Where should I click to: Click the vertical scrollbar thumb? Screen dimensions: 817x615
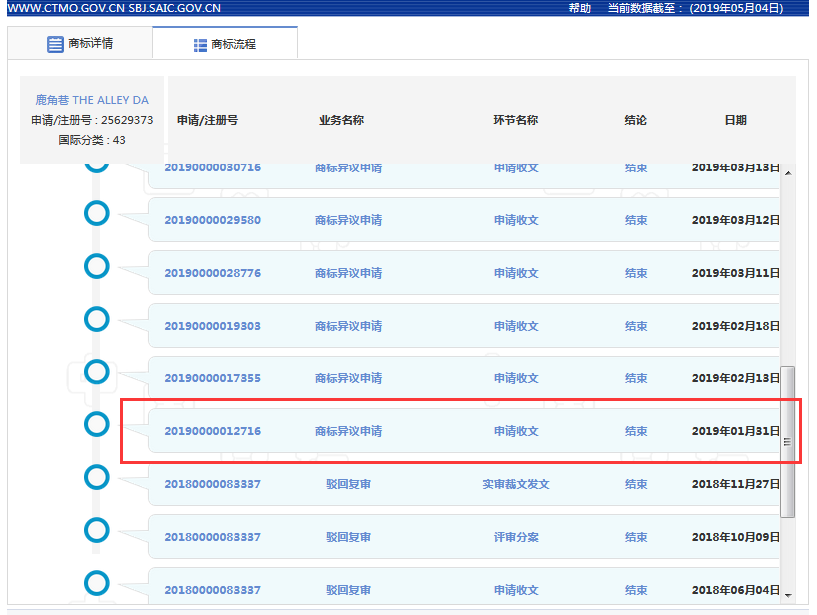(788, 440)
